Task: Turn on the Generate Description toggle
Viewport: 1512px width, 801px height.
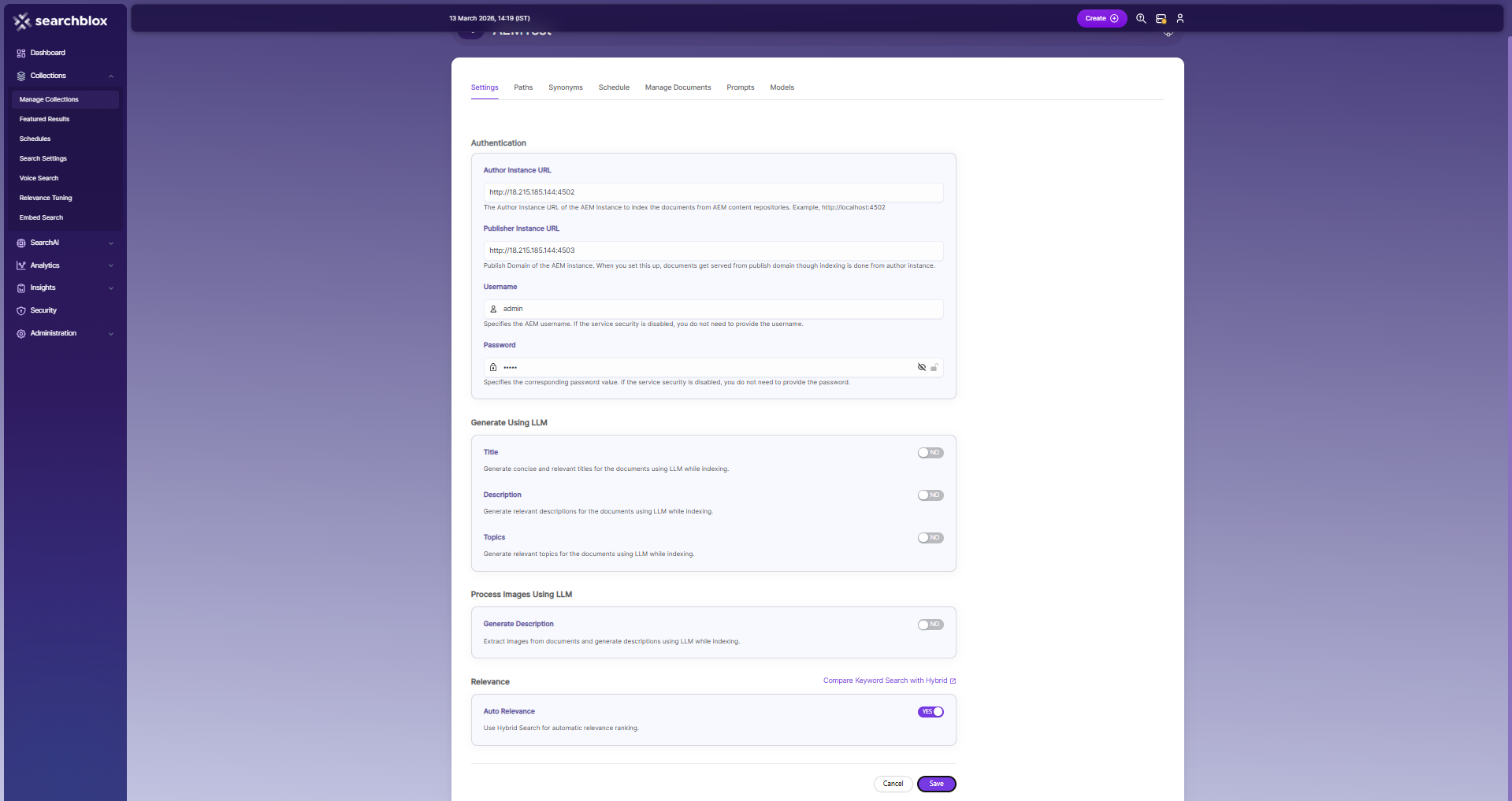Action: pyautogui.click(x=931, y=625)
